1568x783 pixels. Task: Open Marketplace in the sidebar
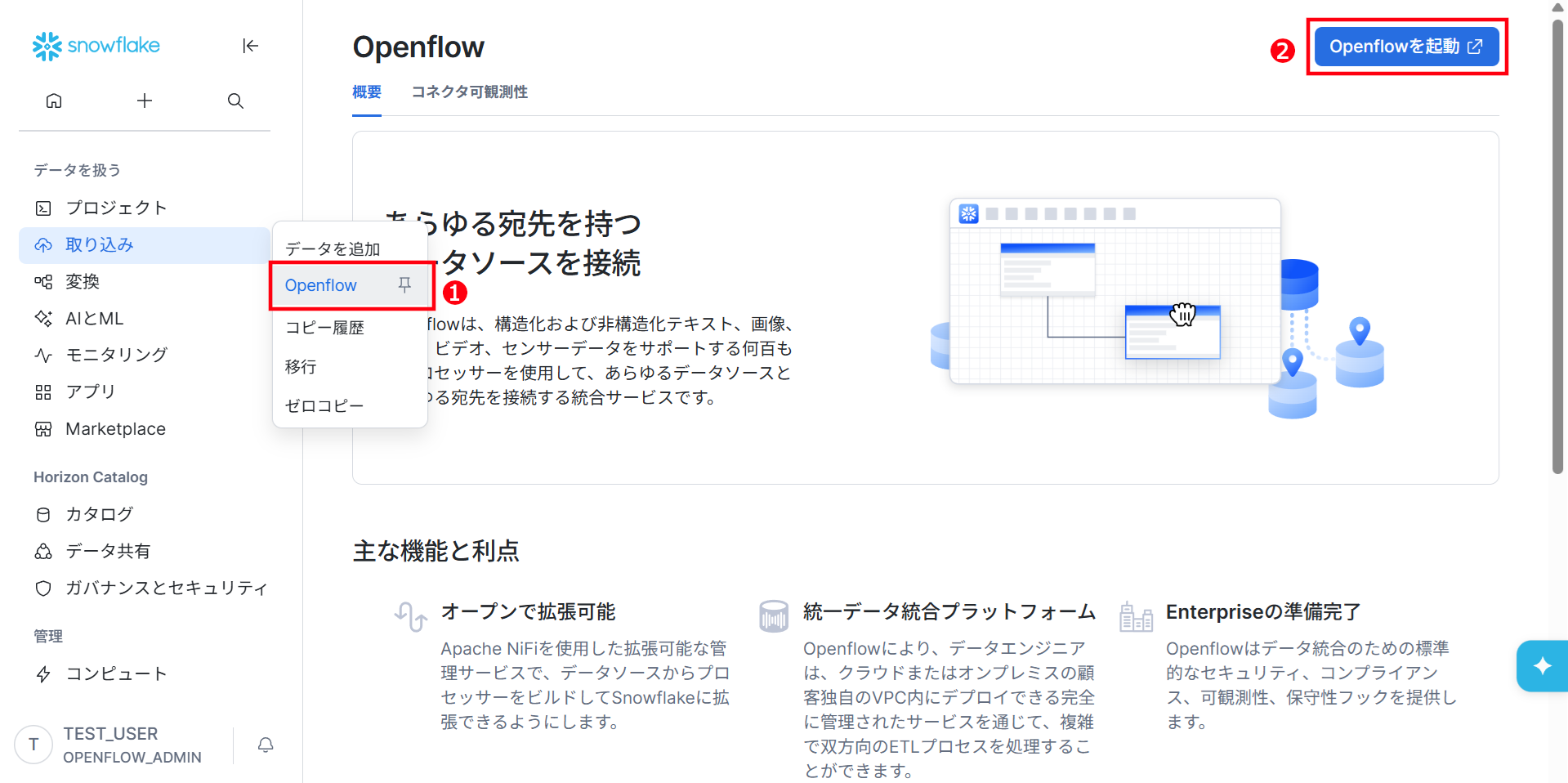point(145,429)
